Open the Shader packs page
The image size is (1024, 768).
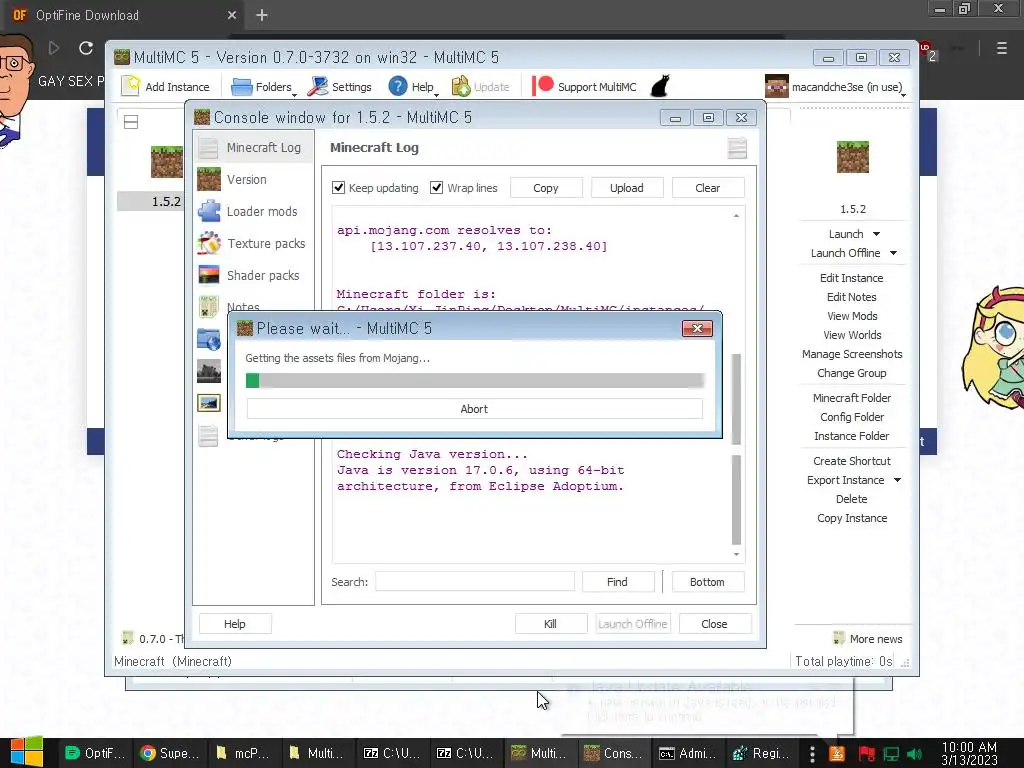tap(254, 275)
